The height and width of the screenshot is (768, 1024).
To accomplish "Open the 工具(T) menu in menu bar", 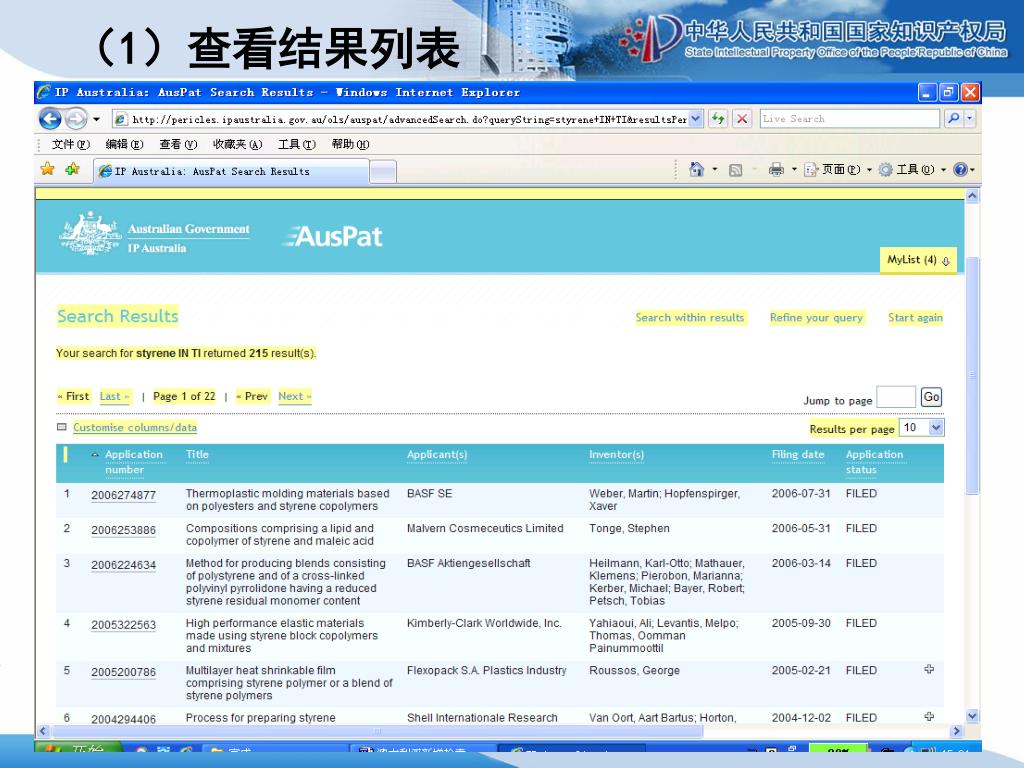I will 296,144.
